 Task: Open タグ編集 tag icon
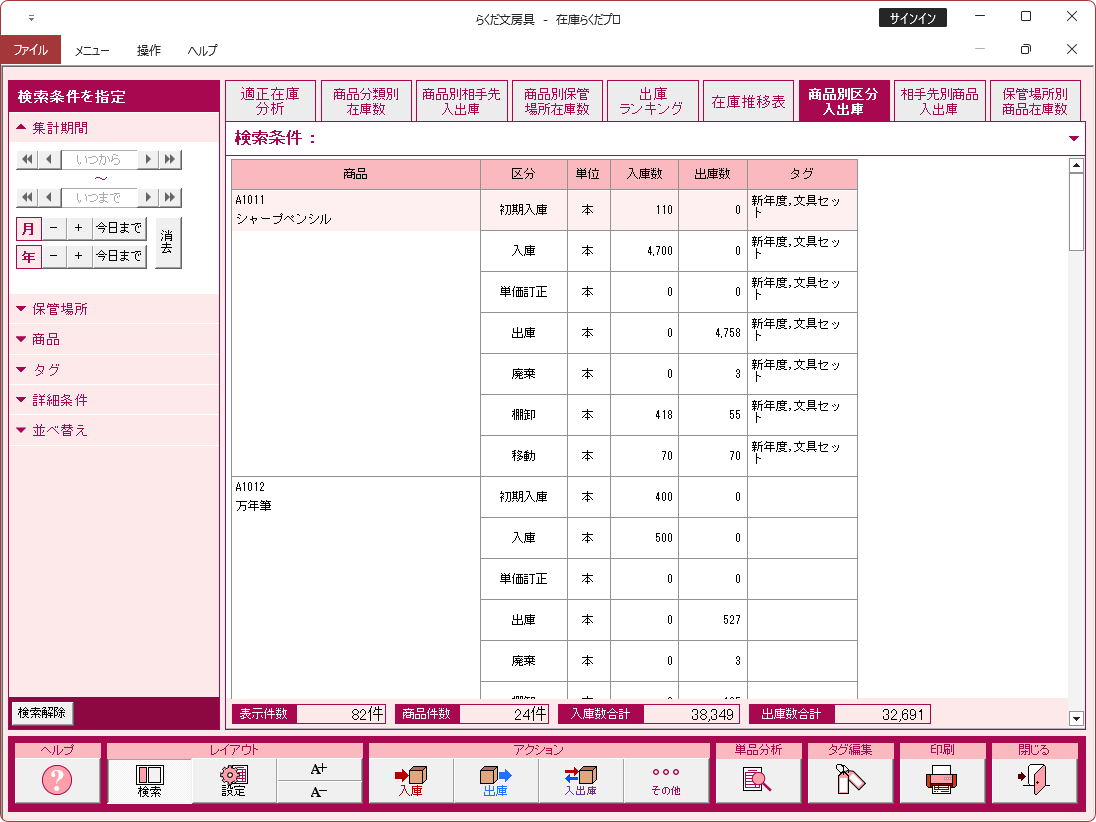coord(850,780)
